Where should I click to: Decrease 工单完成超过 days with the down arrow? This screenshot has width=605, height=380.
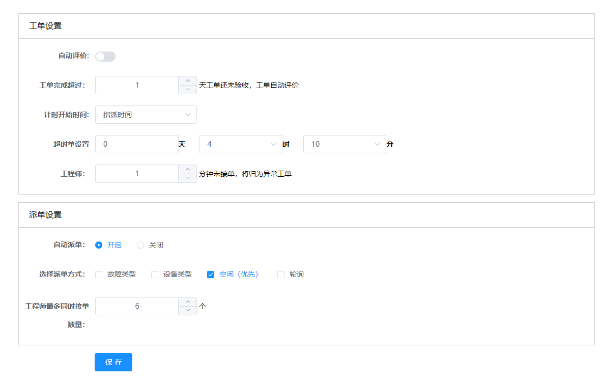[188, 90]
